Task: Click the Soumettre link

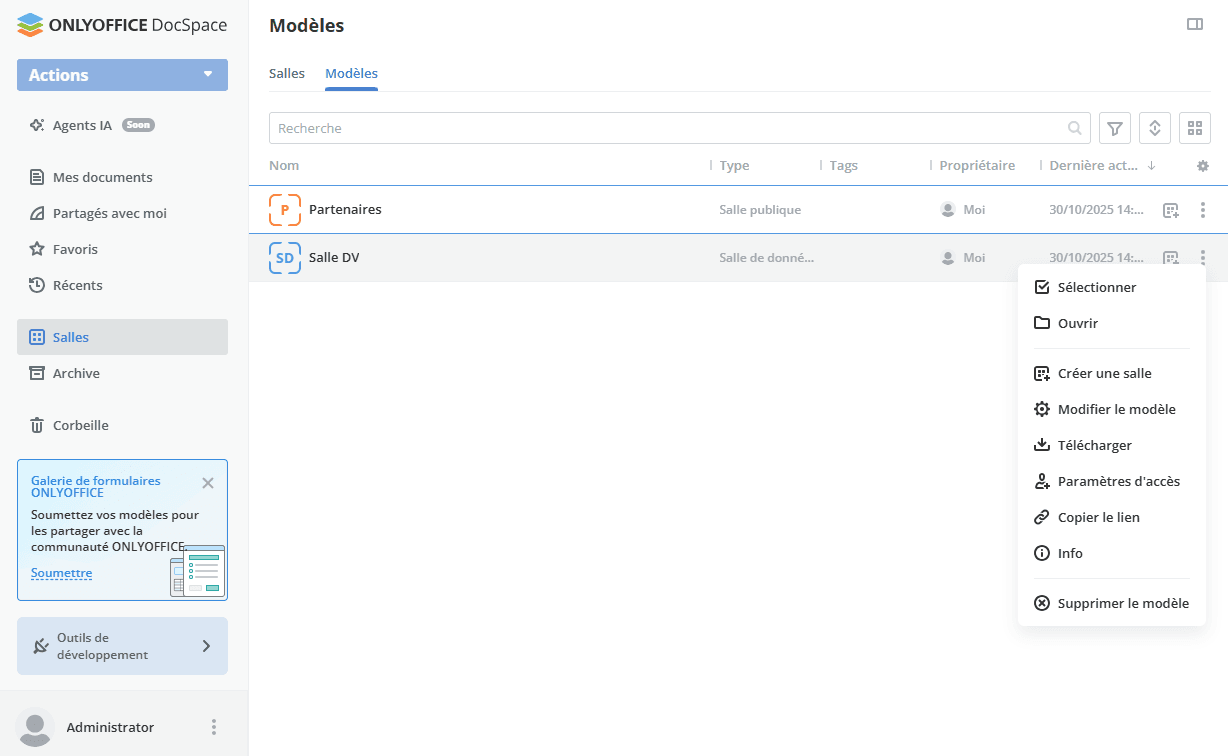Action: tap(61, 573)
